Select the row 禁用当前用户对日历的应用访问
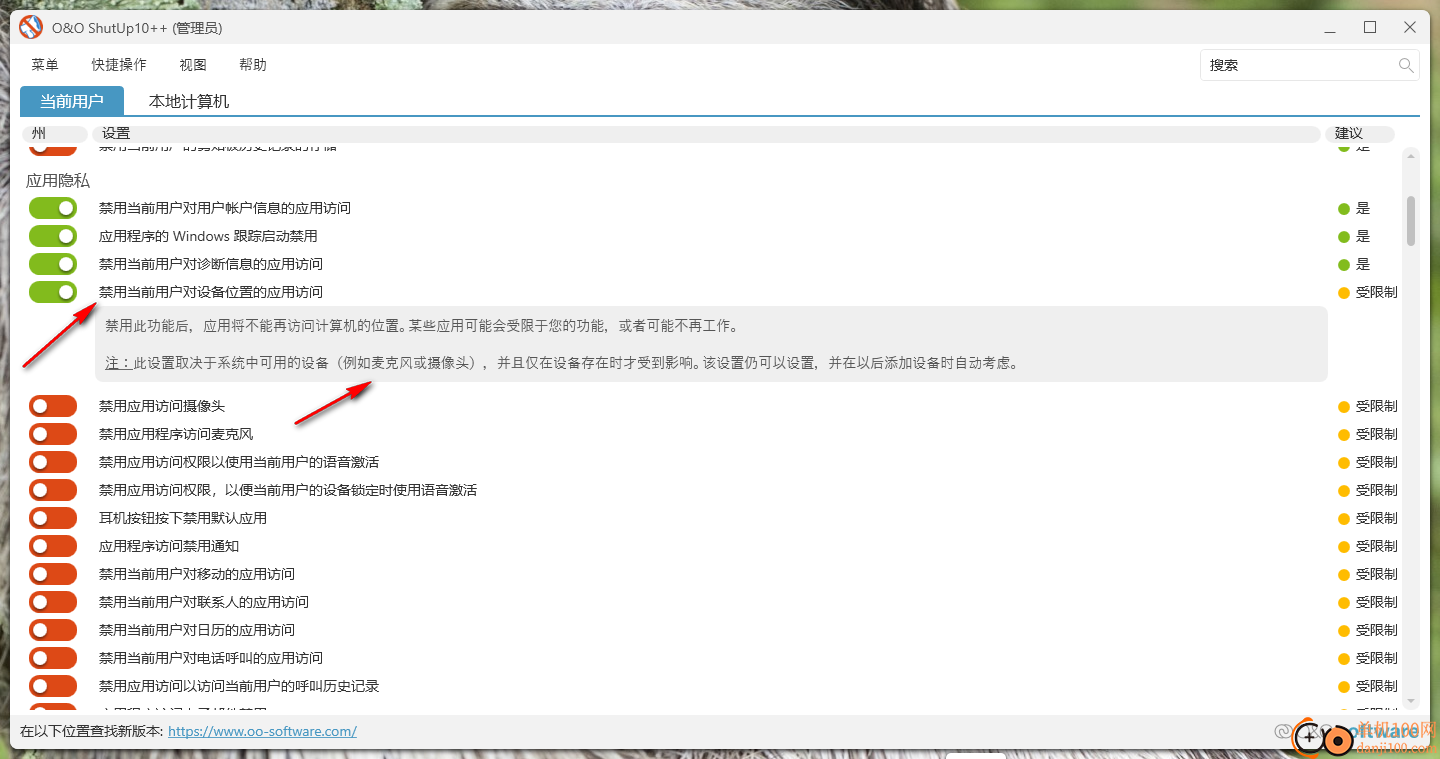The height and width of the screenshot is (759, 1440). coord(197,630)
